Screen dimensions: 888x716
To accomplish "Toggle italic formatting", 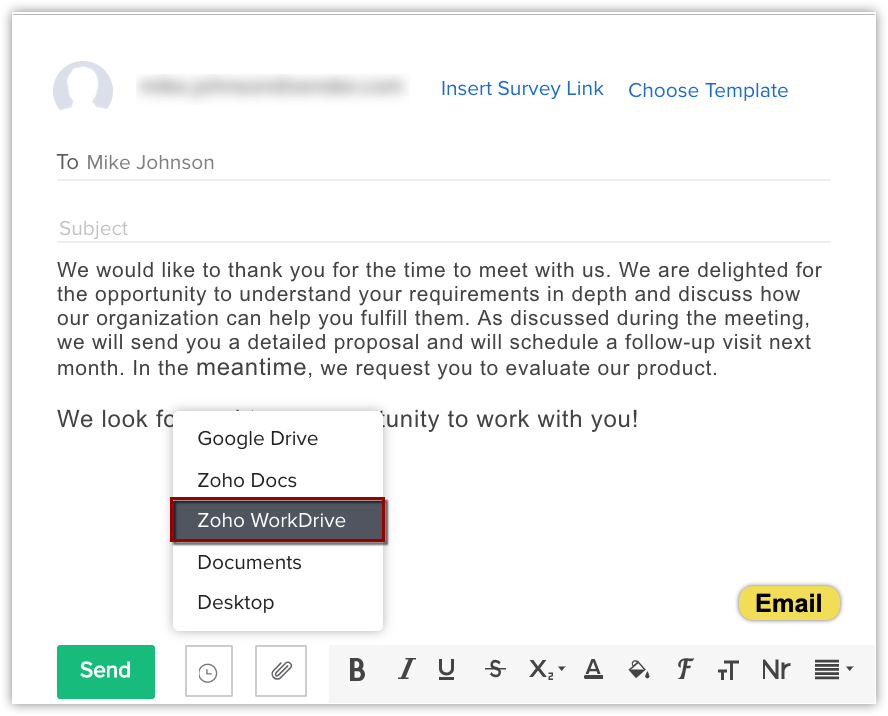I will click(406, 670).
